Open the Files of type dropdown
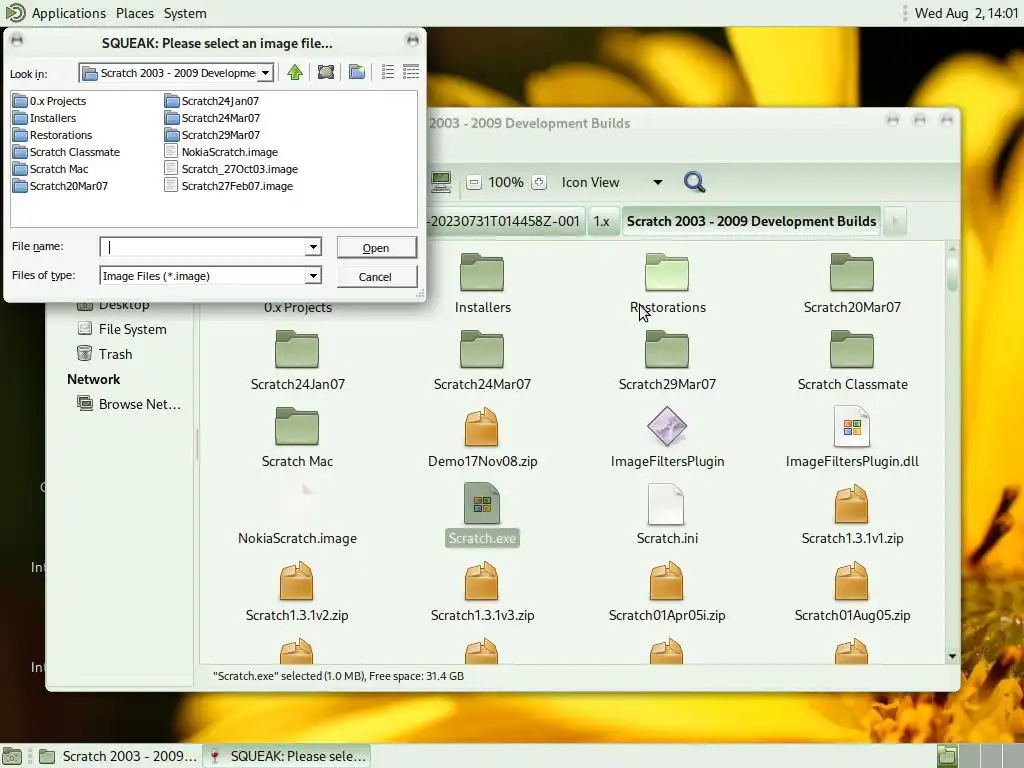 click(x=313, y=276)
